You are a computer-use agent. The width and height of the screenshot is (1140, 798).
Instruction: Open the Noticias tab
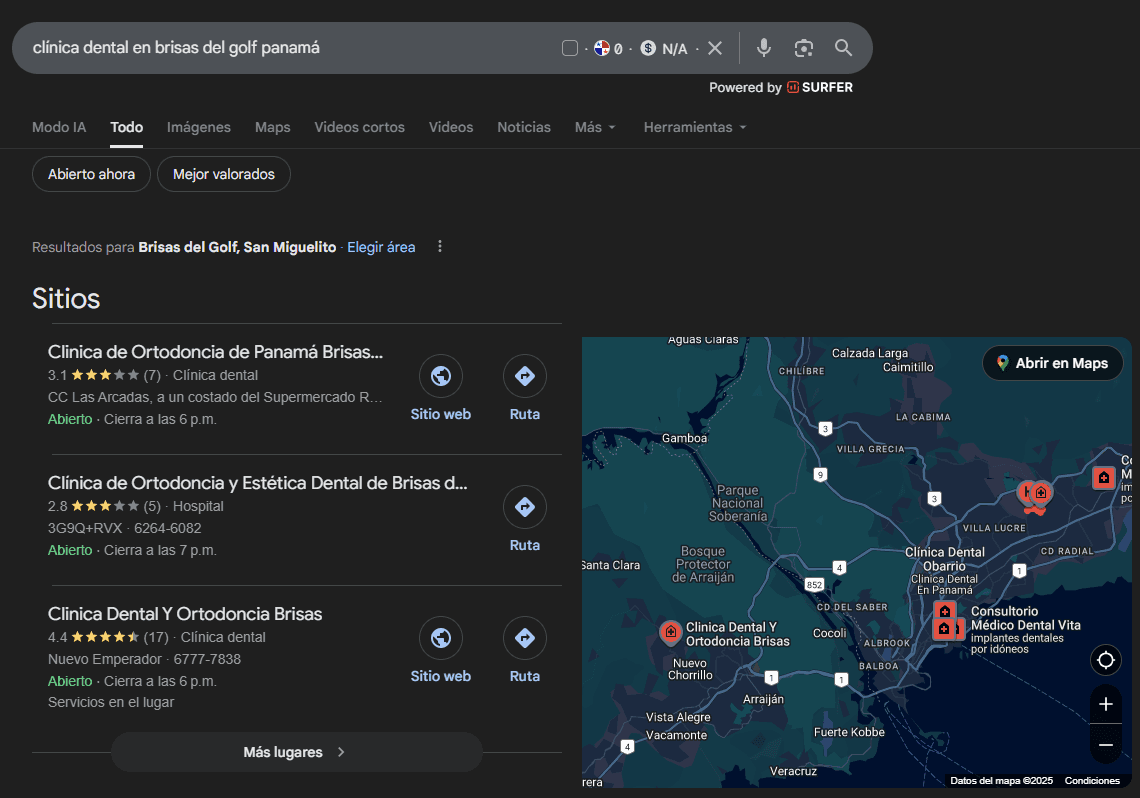click(523, 127)
